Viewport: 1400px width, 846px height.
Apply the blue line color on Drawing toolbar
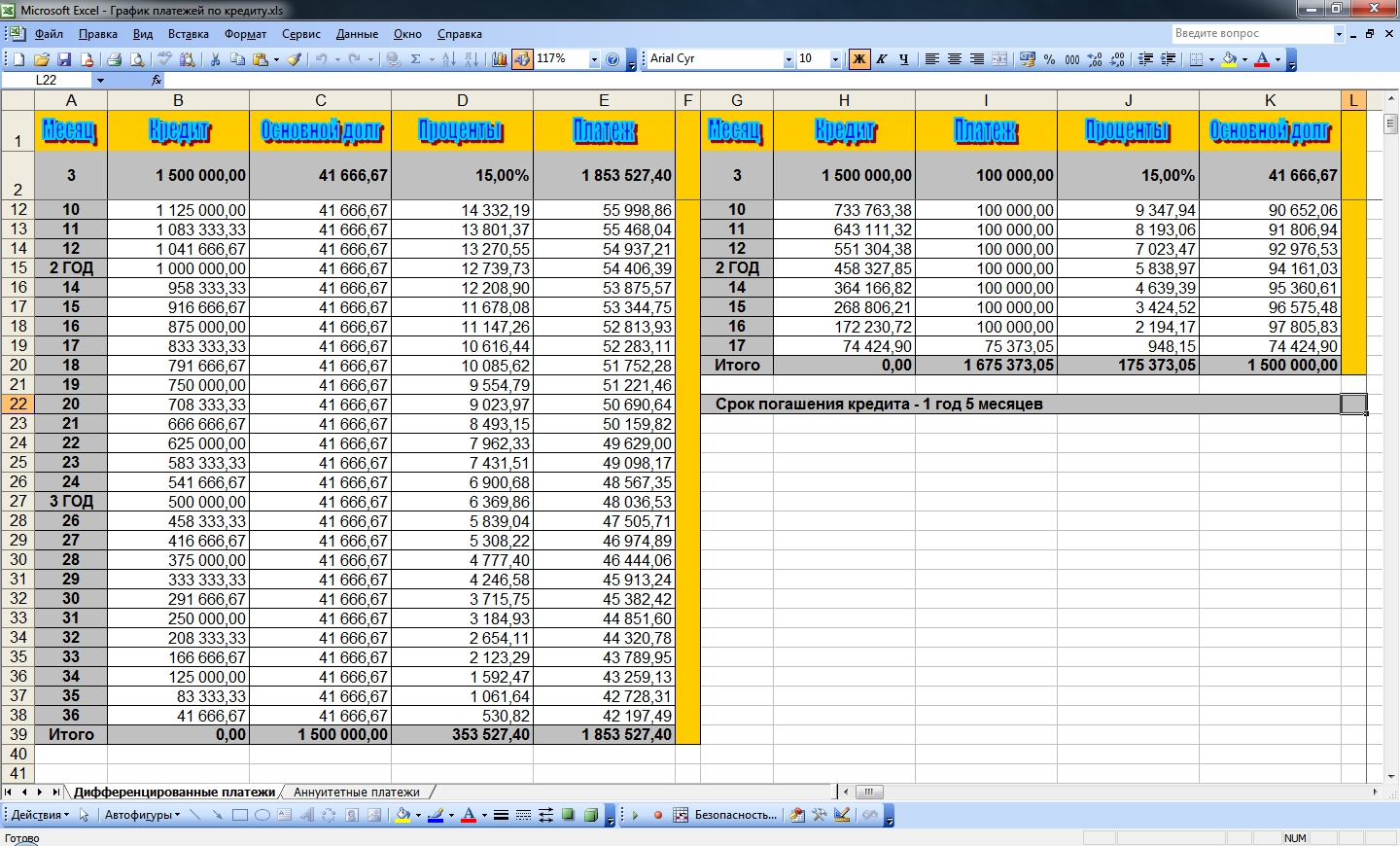click(436, 815)
